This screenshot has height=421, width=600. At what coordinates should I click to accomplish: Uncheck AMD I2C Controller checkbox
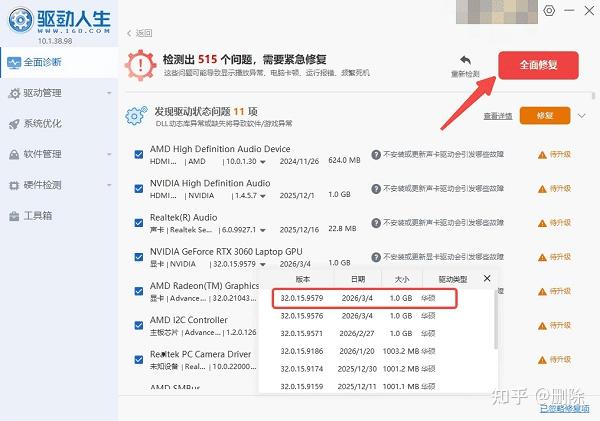(139, 325)
